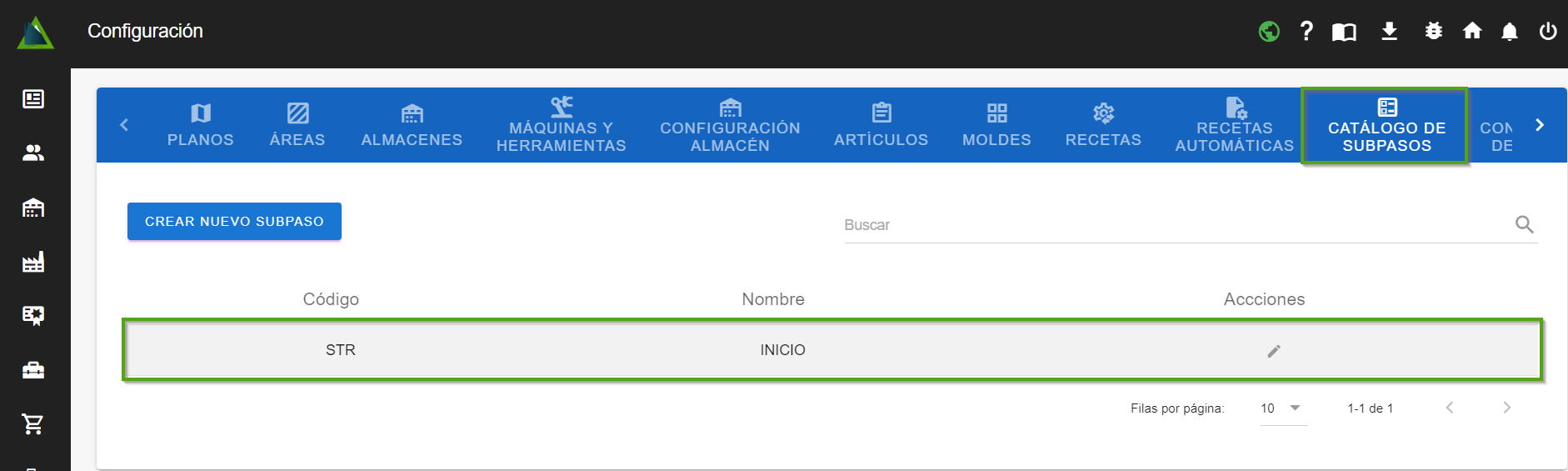Click the search magnifier icon
The width and height of the screenshot is (1568, 471).
pyautogui.click(x=1524, y=224)
